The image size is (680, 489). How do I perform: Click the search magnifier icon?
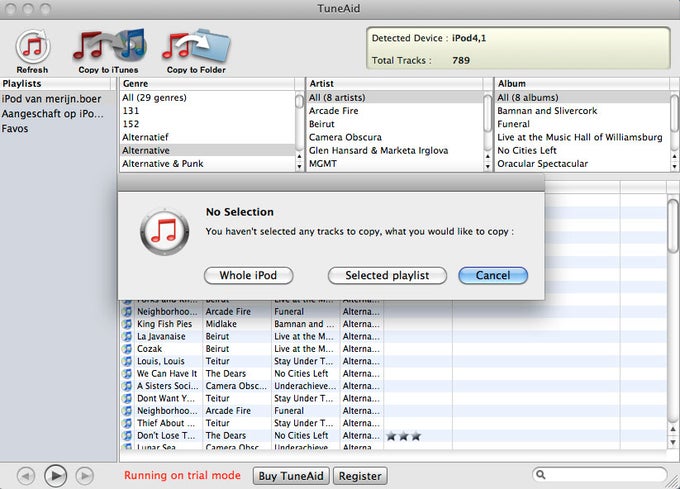[x=541, y=475]
